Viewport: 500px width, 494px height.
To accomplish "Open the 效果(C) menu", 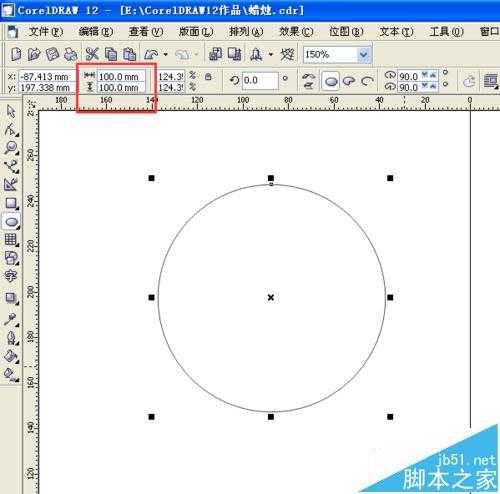I will (x=296, y=32).
